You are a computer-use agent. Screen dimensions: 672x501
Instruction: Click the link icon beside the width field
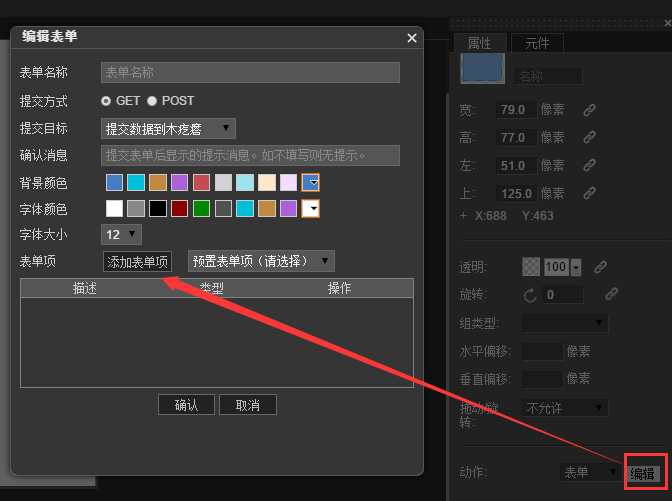coord(590,110)
